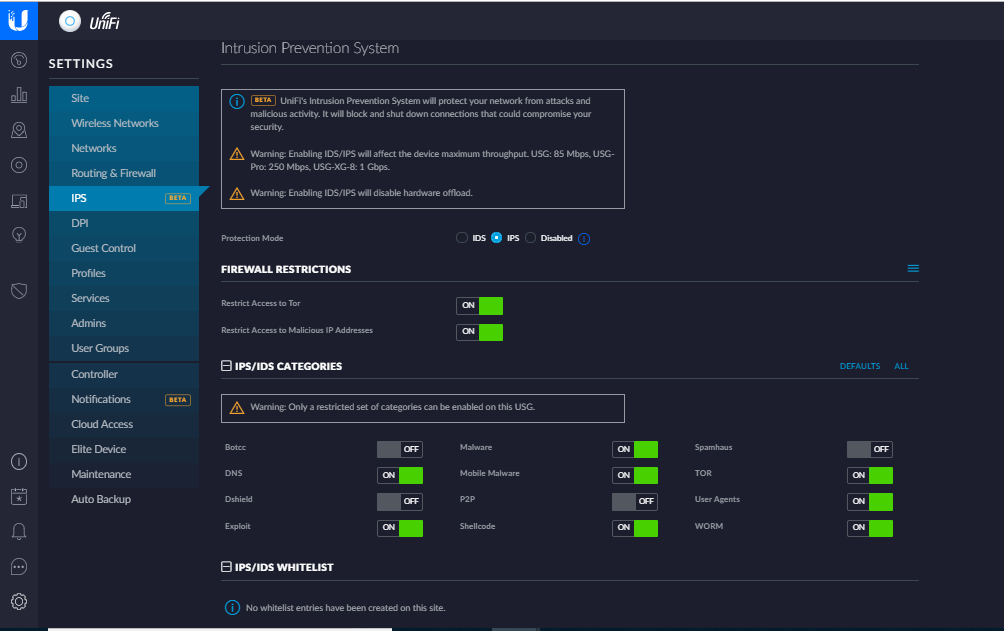Open the shield security icon in sidebar
This screenshot has height=631, width=1004.
19,291
